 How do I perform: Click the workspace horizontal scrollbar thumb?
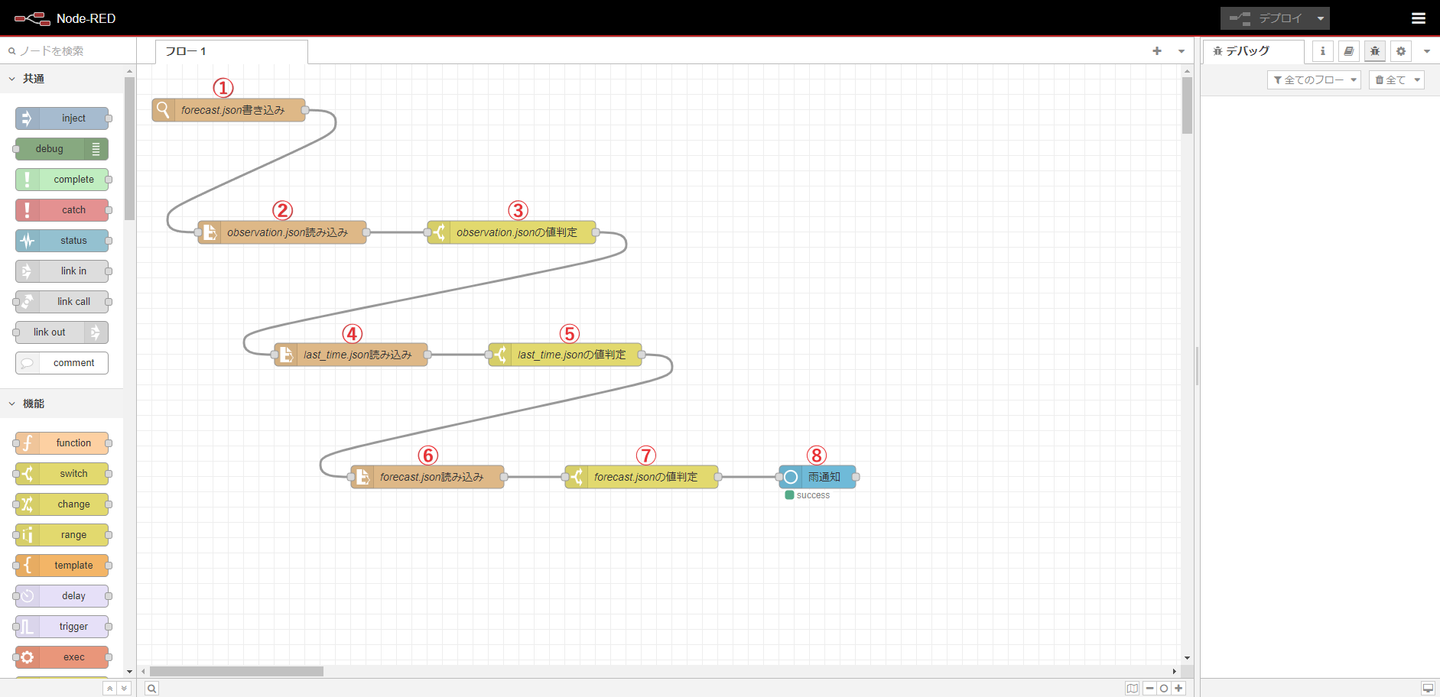236,671
